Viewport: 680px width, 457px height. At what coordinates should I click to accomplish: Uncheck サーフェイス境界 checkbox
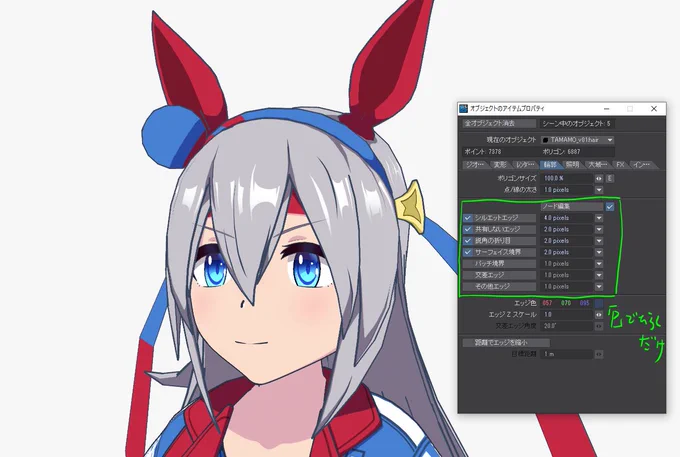pos(468,252)
